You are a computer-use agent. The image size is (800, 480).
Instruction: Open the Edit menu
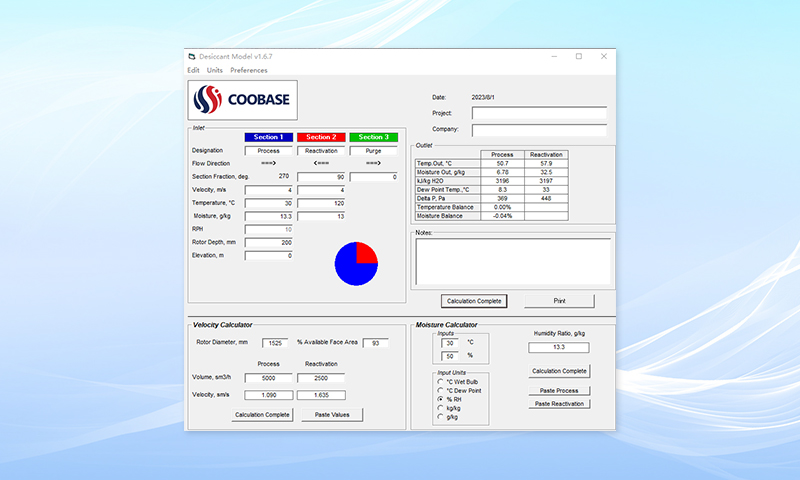[193, 70]
